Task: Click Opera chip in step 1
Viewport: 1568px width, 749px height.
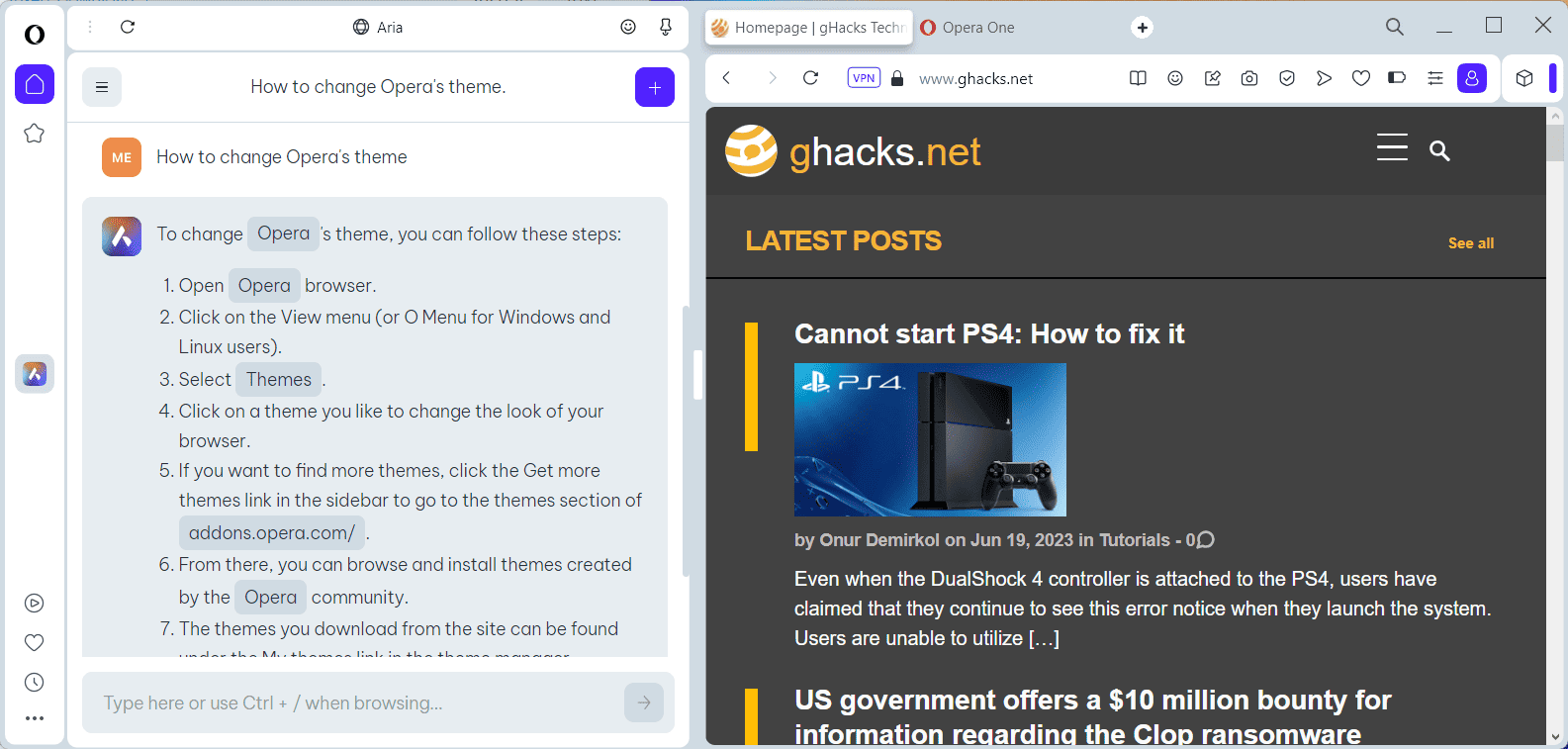Action: pyautogui.click(x=264, y=286)
